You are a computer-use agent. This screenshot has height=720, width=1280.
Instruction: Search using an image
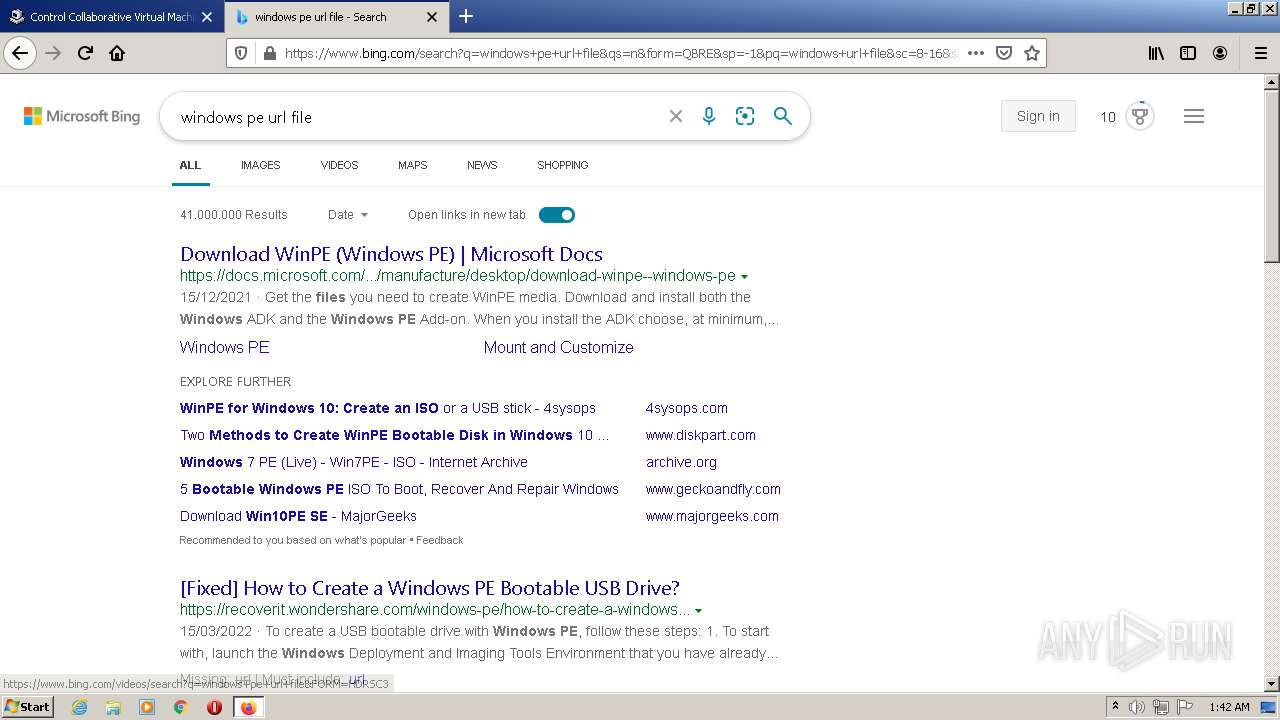coord(745,116)
